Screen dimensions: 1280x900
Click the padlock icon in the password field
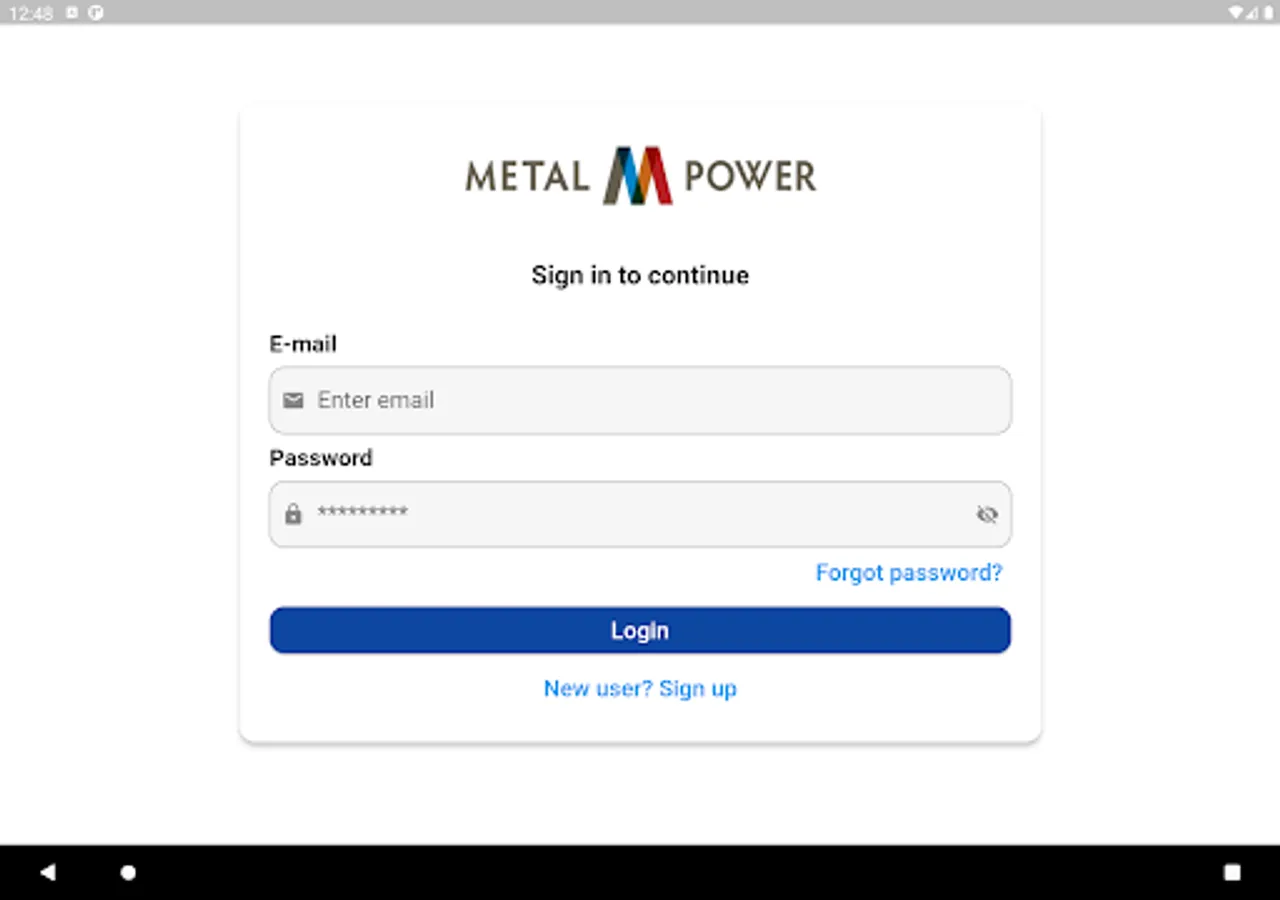pos(293,514)
